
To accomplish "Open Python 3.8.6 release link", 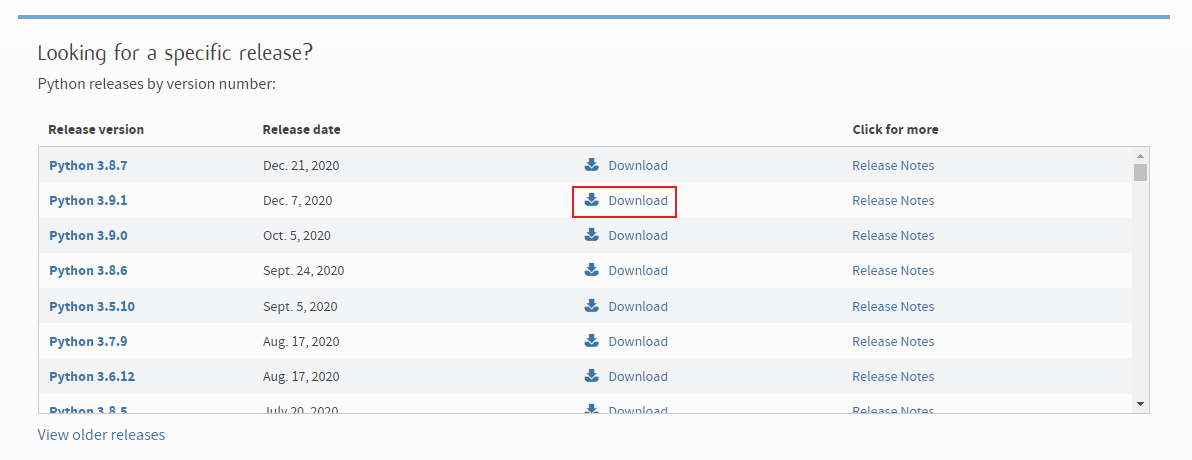I will 88,271.
